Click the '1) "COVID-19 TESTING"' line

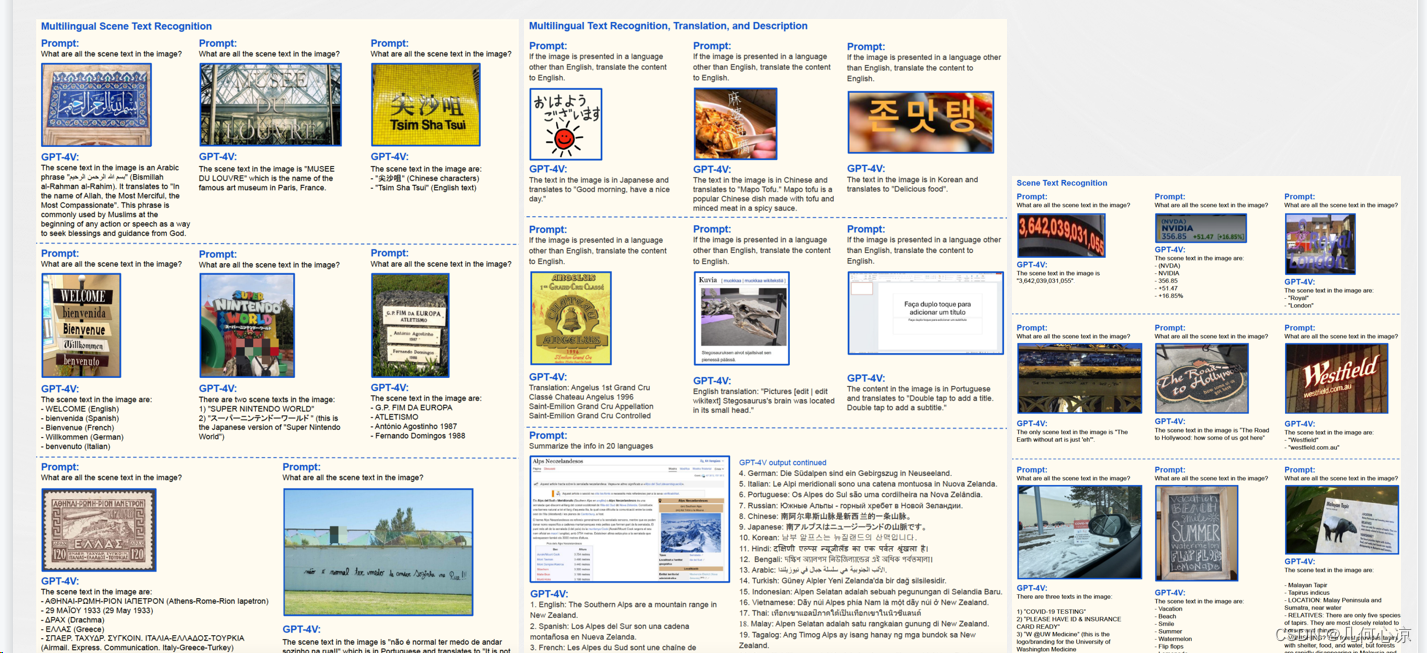click(1051, 611)
